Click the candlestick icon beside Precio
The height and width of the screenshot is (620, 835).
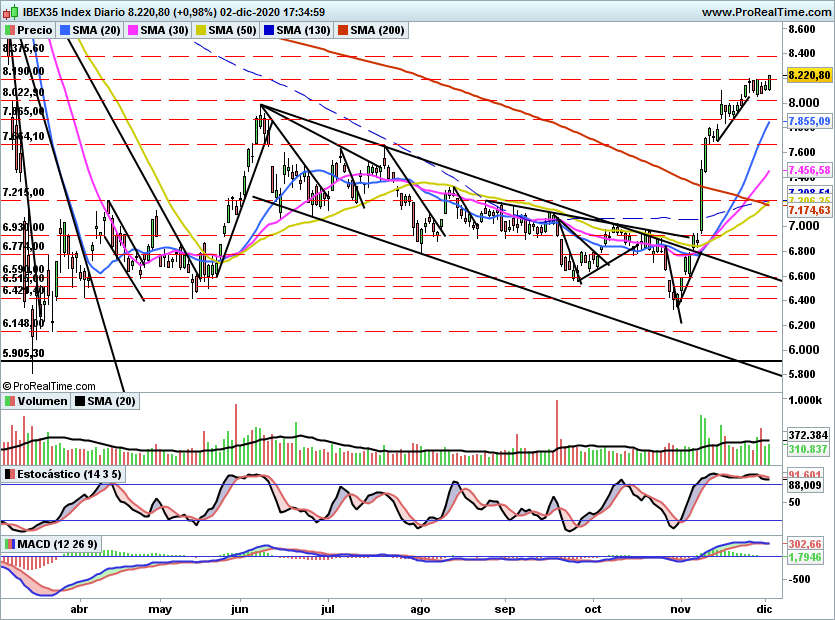point(10,30)
